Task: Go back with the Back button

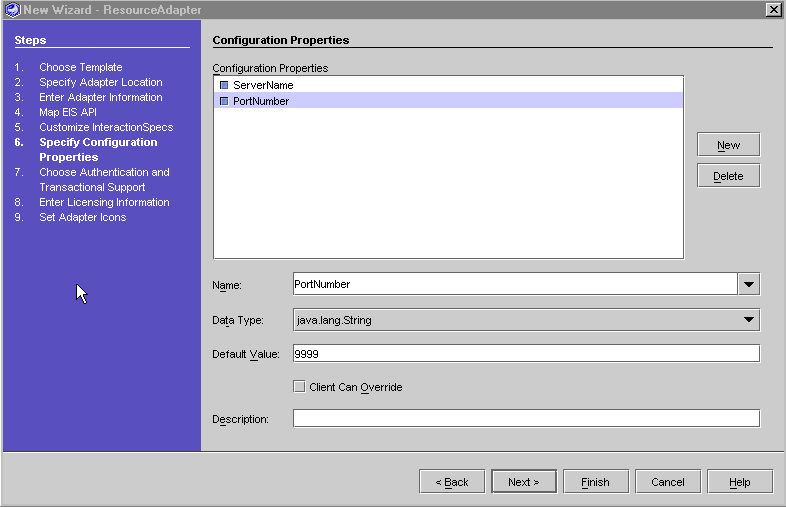Action: [452, 482]
